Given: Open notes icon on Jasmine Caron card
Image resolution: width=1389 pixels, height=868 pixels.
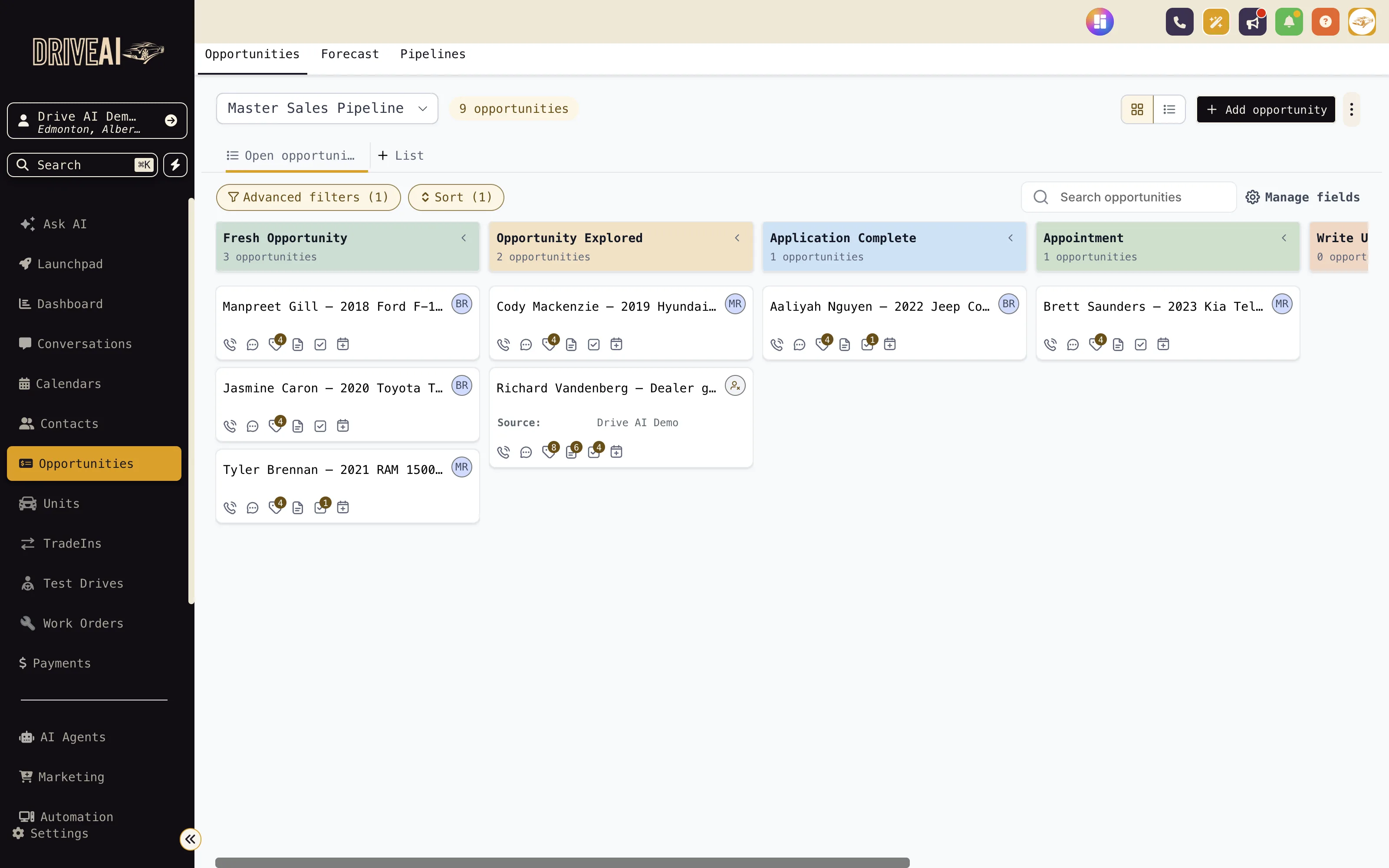Looking at the screenshot, I should (298, 426).
